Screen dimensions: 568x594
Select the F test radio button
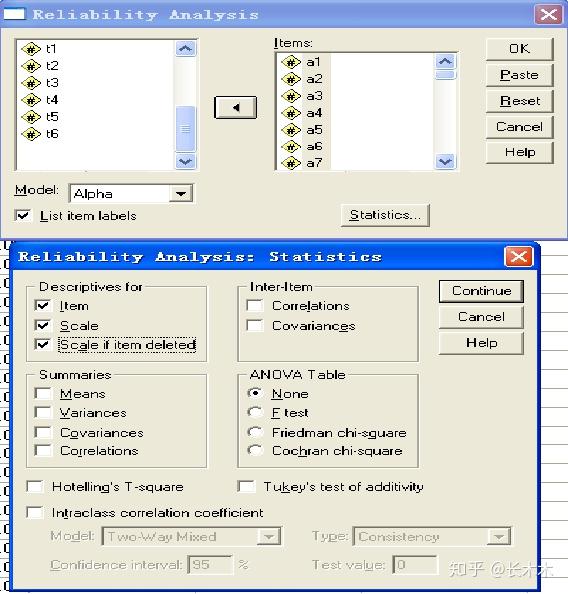coord(255,412)
